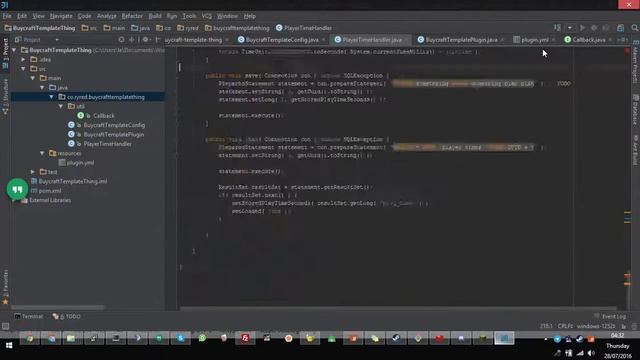The height and width of the screenshot is (360, 640).
Task: Collapse the BuycraftTemplateThing root node
Action: [14, 50]
